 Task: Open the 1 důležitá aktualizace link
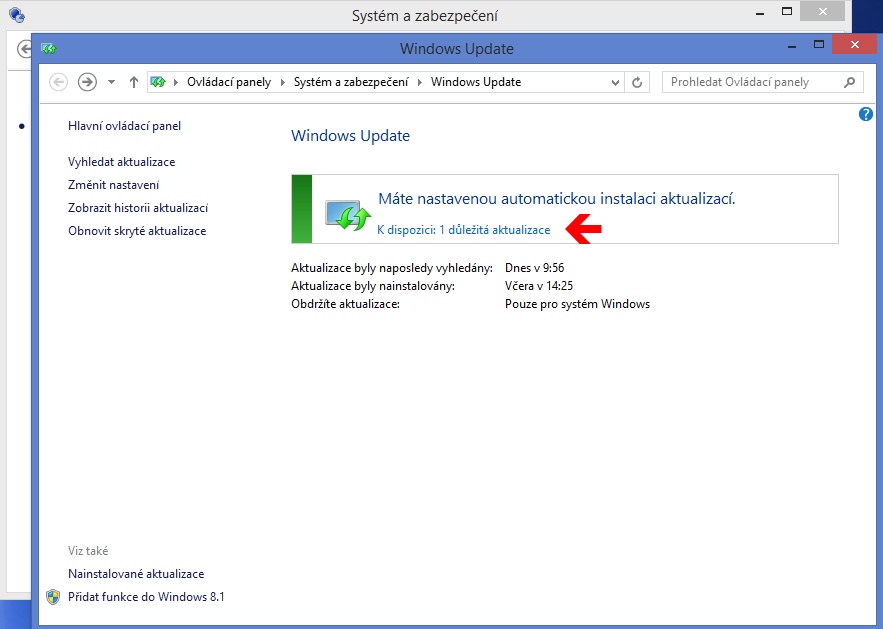click(x=463, y=230)
